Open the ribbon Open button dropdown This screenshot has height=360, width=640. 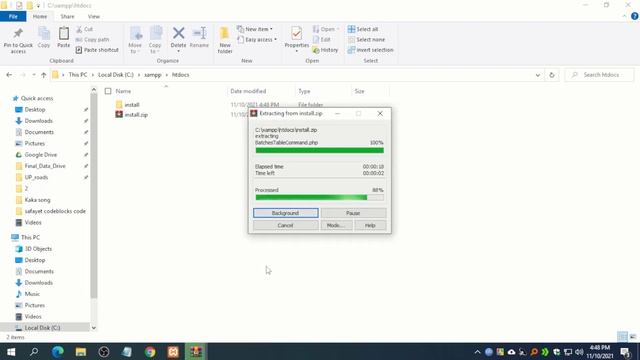[x=325, y=29]
